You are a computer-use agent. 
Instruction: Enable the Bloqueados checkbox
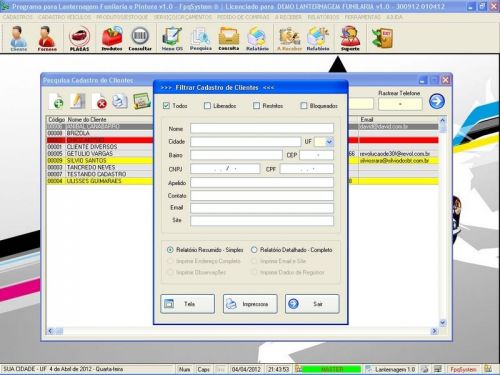coord(303,106)
